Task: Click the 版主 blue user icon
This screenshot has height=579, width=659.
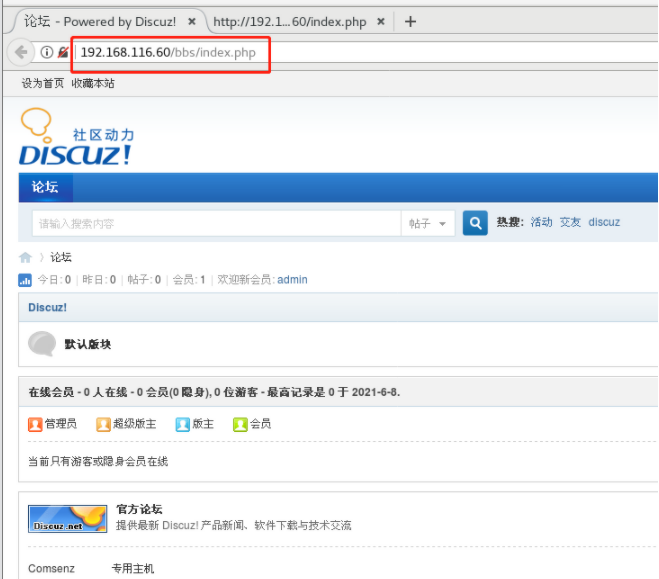Action: point(182,424)
